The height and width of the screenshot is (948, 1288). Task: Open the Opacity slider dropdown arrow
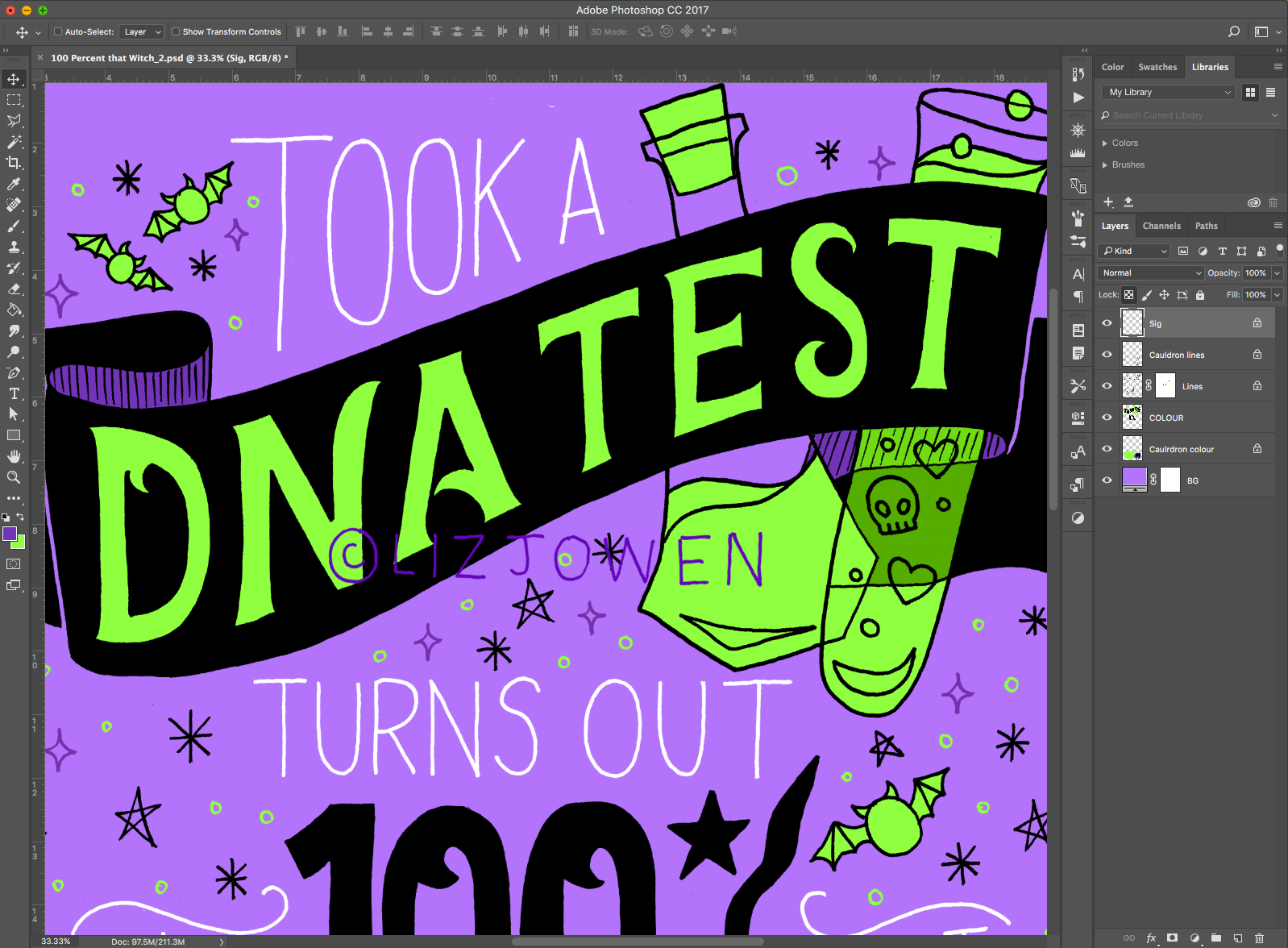[x=1278, y=272]
